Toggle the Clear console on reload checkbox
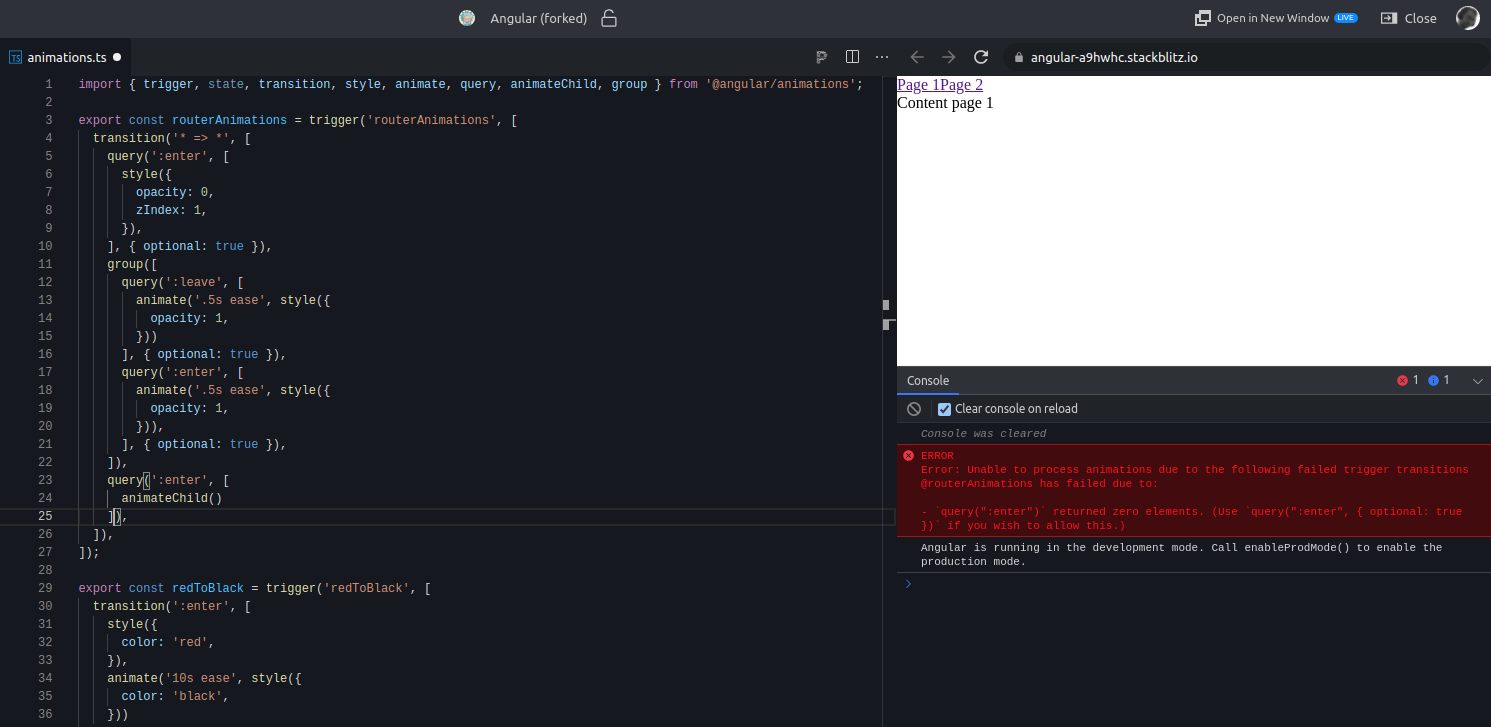 click(944, 408)
